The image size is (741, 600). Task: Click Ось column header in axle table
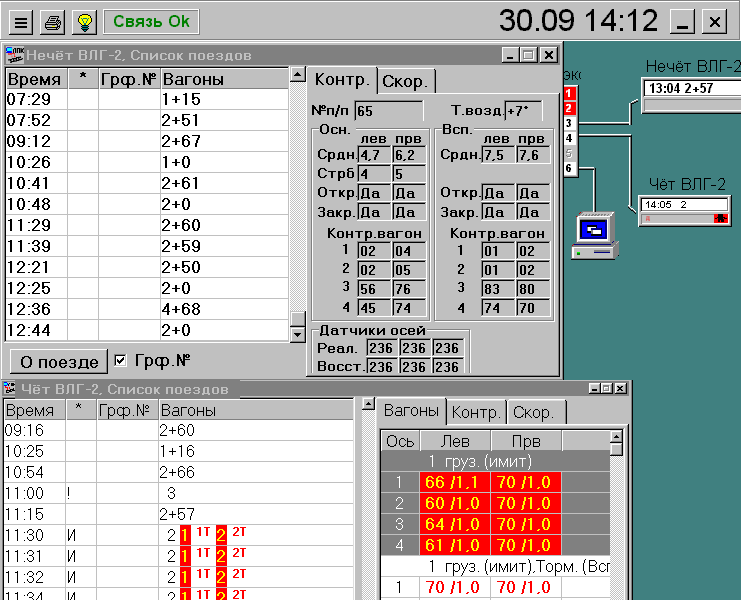tap(400, 441)
